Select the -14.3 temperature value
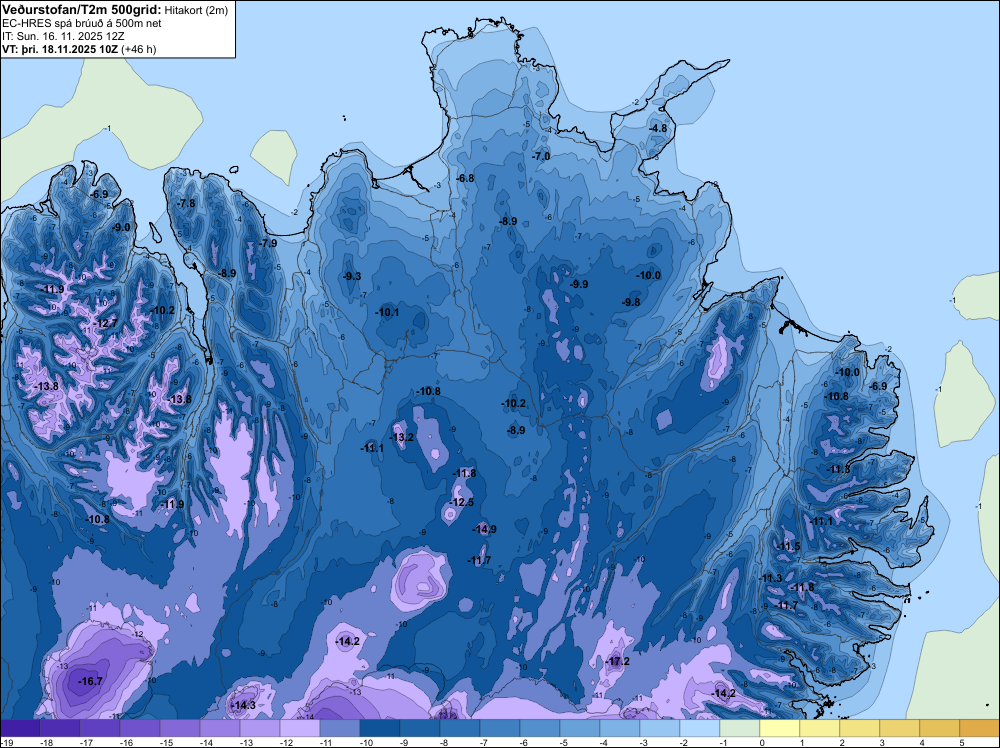This screenshot has width=1000, height=748. (x=243, y=705)
